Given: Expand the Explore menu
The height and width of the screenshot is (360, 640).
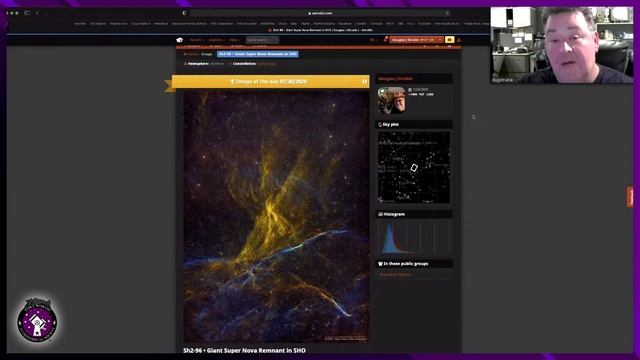Looking at the screenshot, I should (x=216, y=40).
